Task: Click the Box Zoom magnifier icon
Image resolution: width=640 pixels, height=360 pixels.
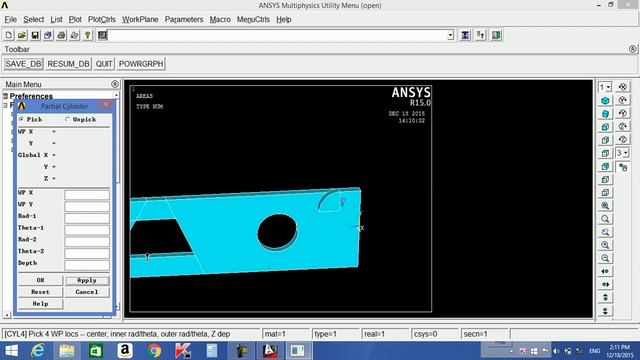Action: click(x=605, y=219)
